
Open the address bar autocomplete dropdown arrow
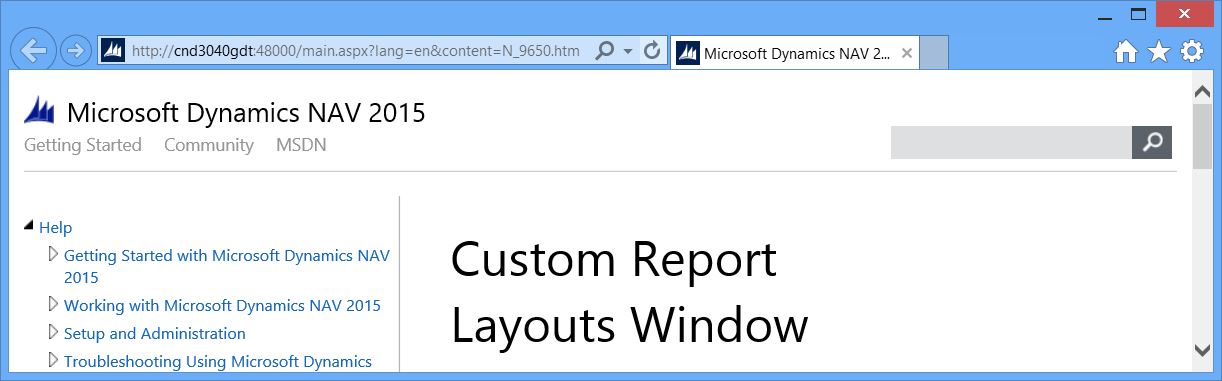click(x=628, y=51)
